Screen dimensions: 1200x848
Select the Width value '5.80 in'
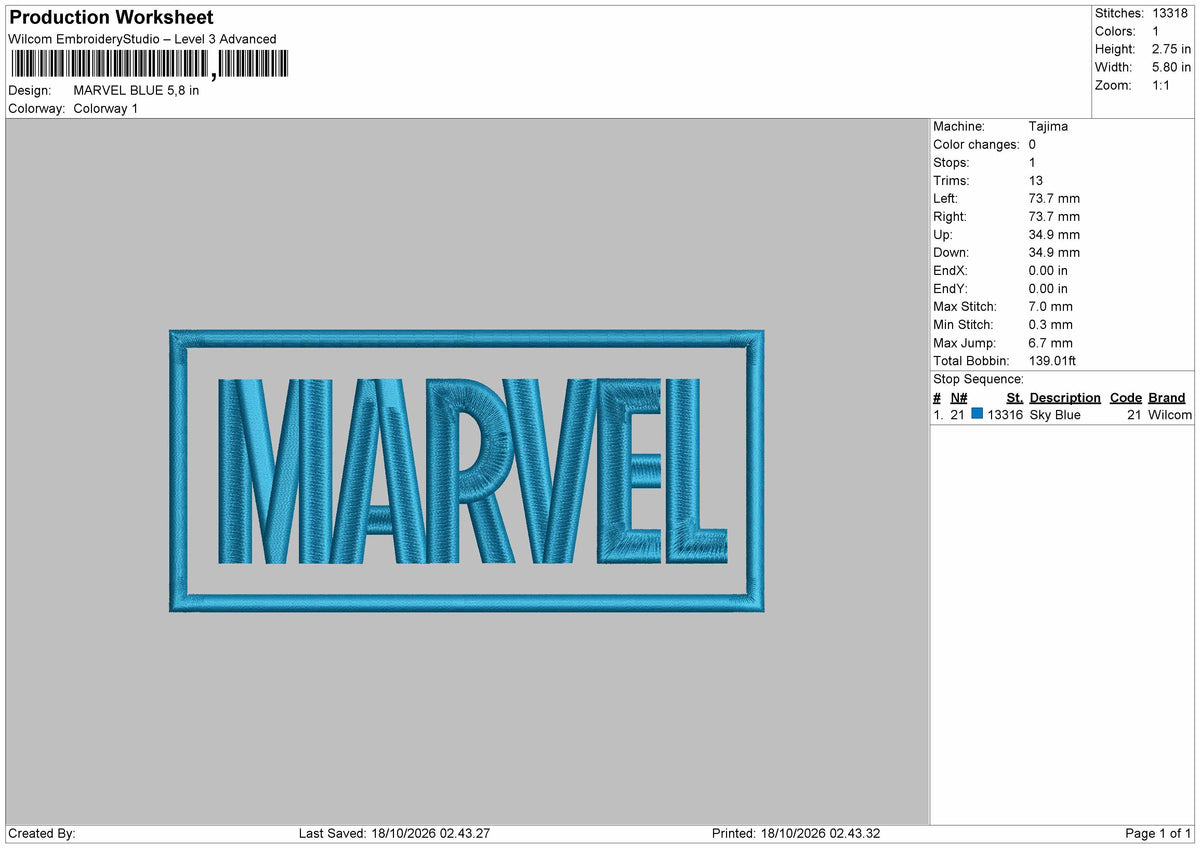click(x=1171, y=67)
